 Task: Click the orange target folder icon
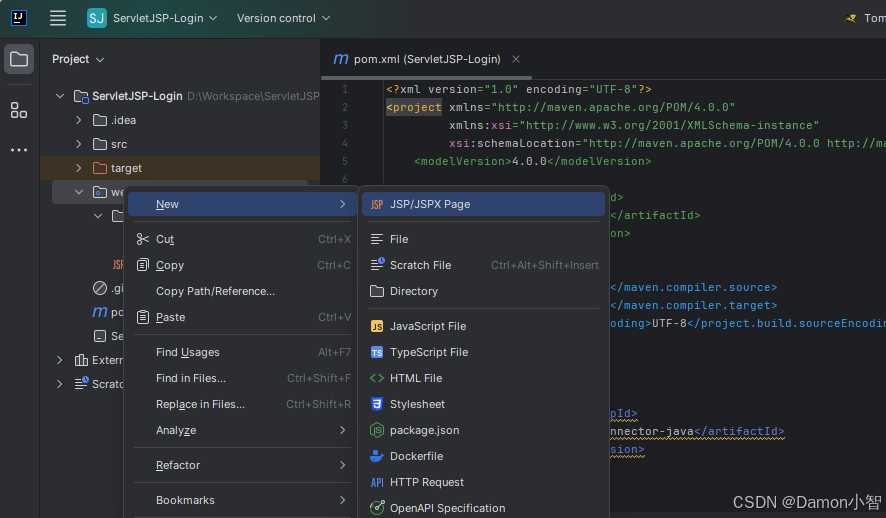tap(100, 168)
